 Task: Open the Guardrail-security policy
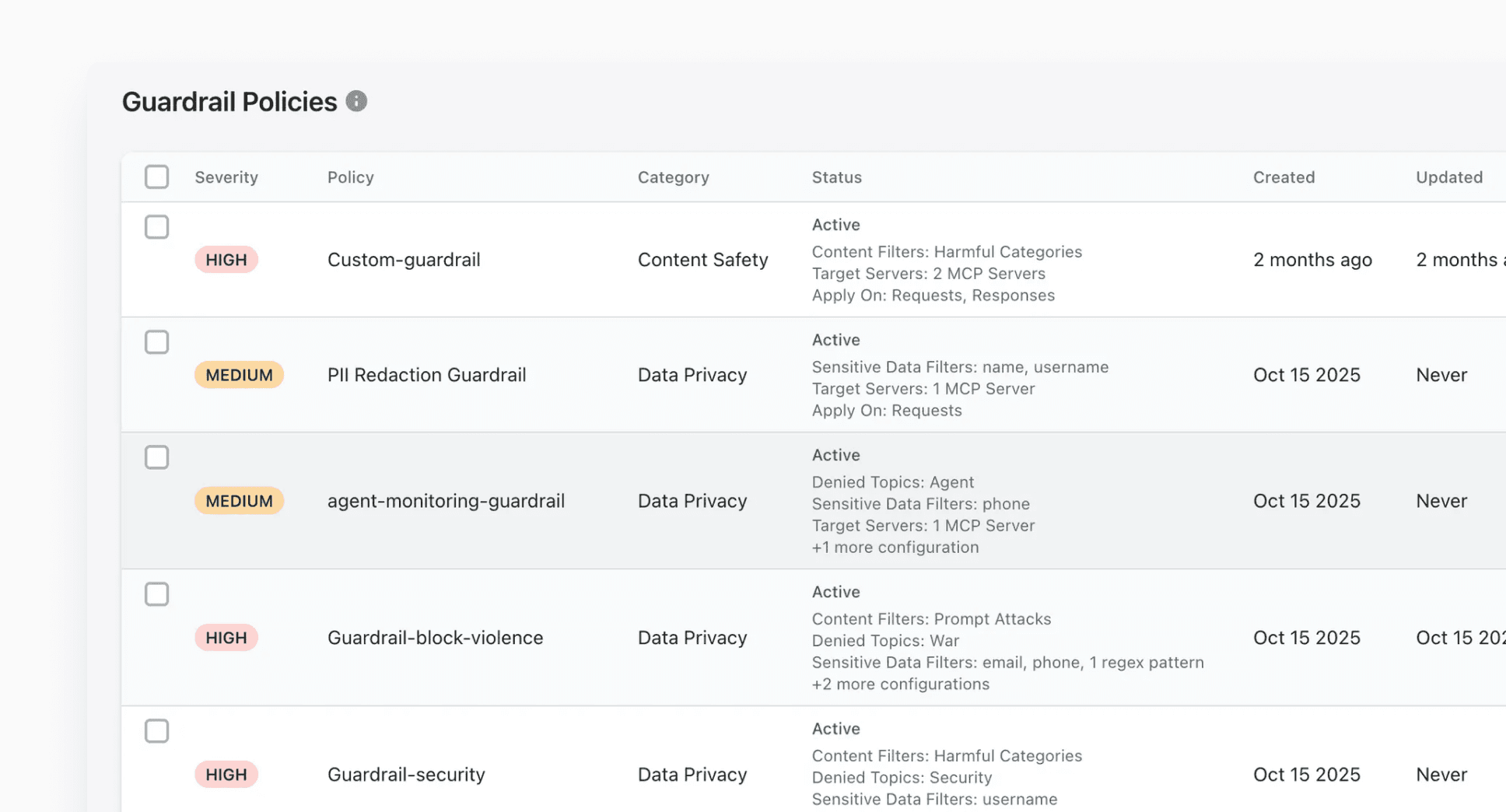(x=406, y=775)
